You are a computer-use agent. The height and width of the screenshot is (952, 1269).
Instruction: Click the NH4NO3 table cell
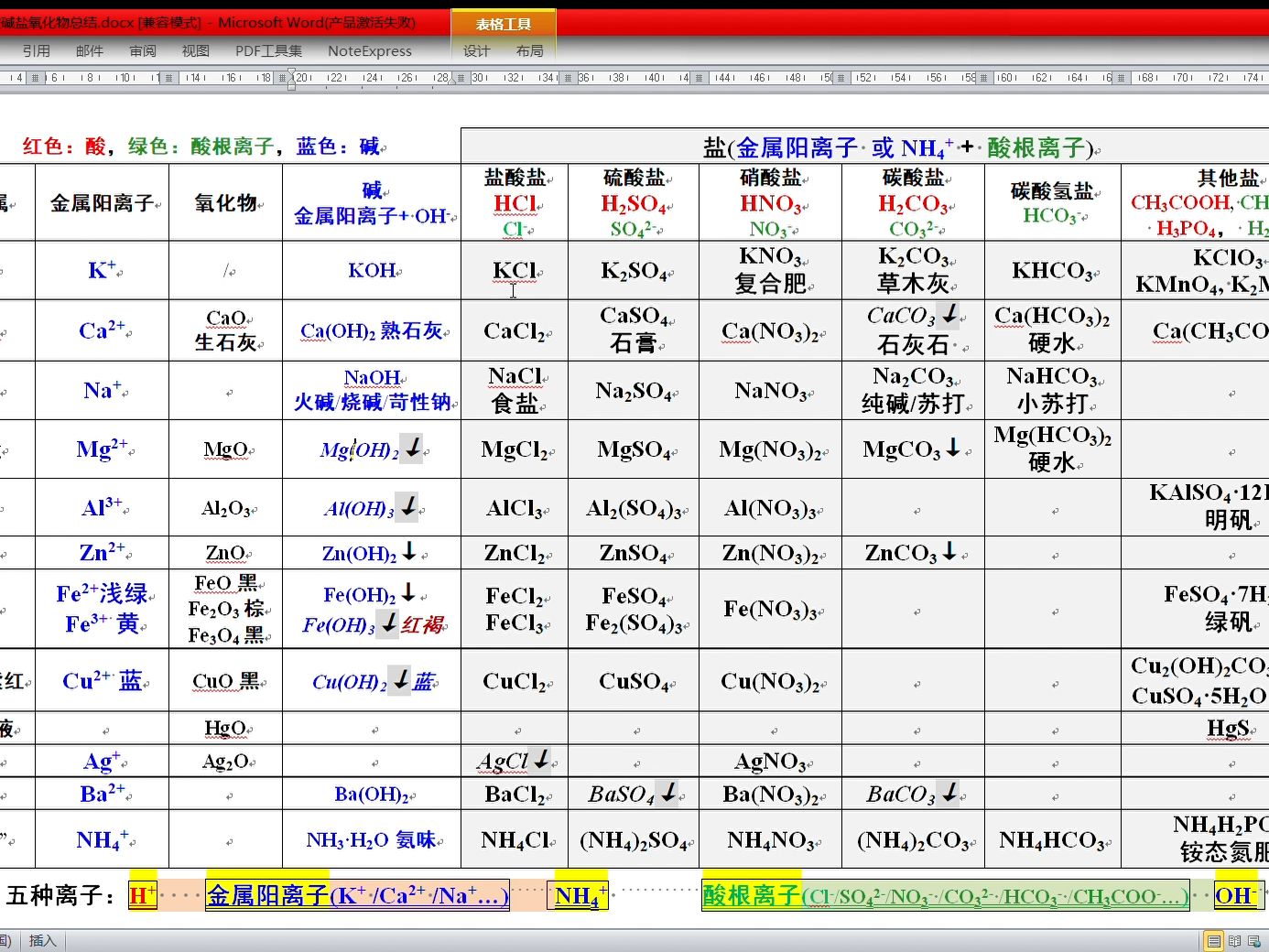click(770, 839)
